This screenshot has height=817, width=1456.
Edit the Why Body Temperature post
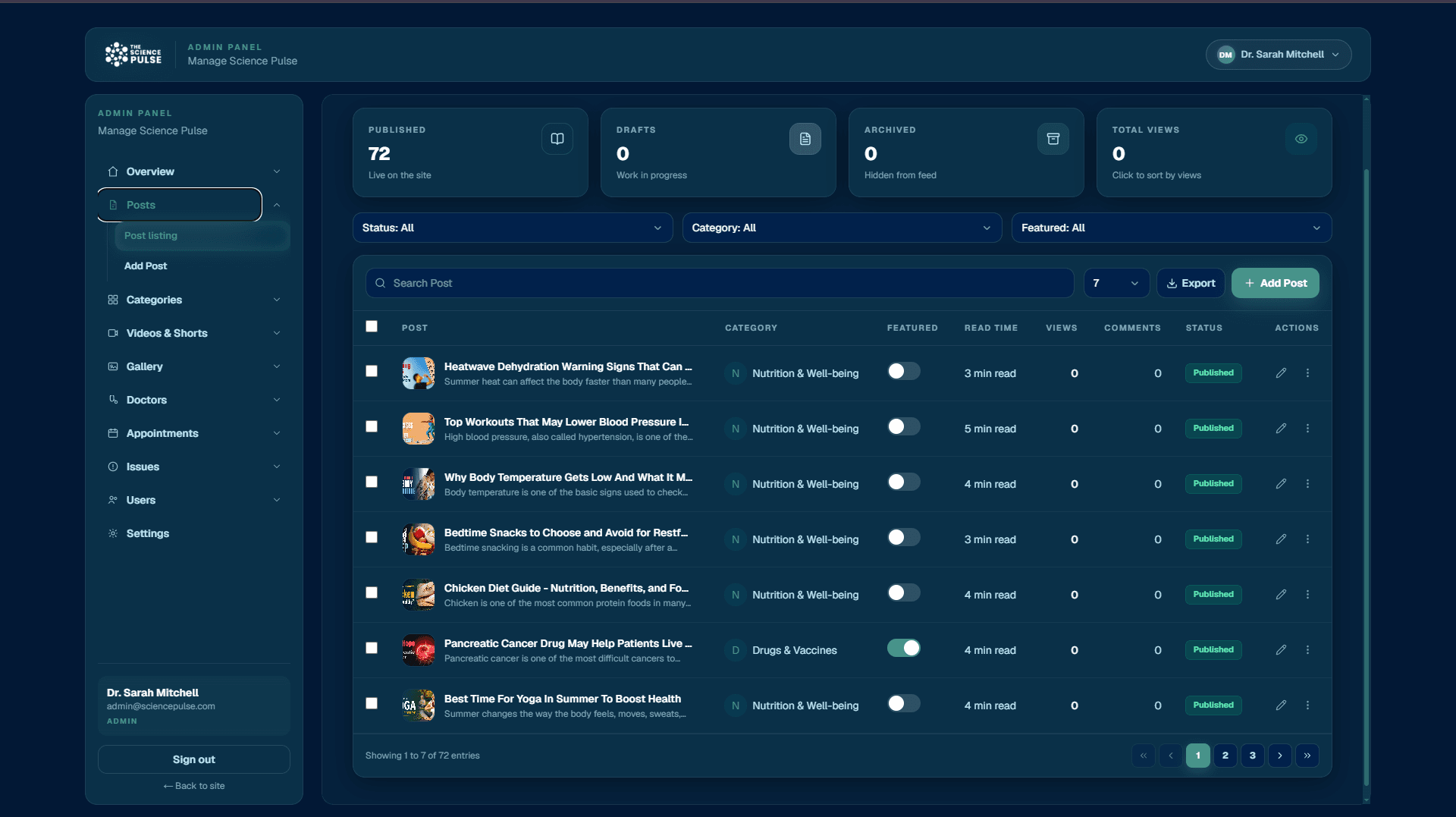1281,484
